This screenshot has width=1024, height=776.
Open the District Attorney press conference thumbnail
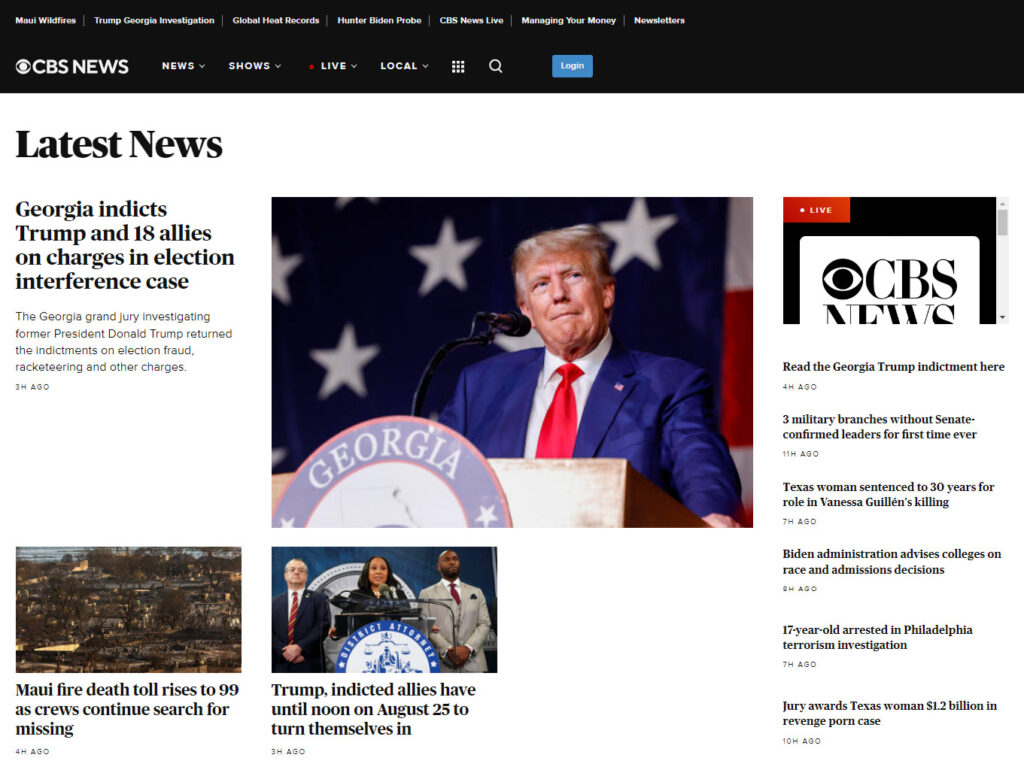384,609
